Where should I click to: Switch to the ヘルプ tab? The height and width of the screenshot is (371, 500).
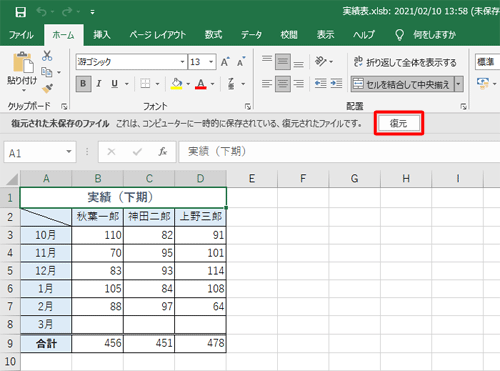364,35
